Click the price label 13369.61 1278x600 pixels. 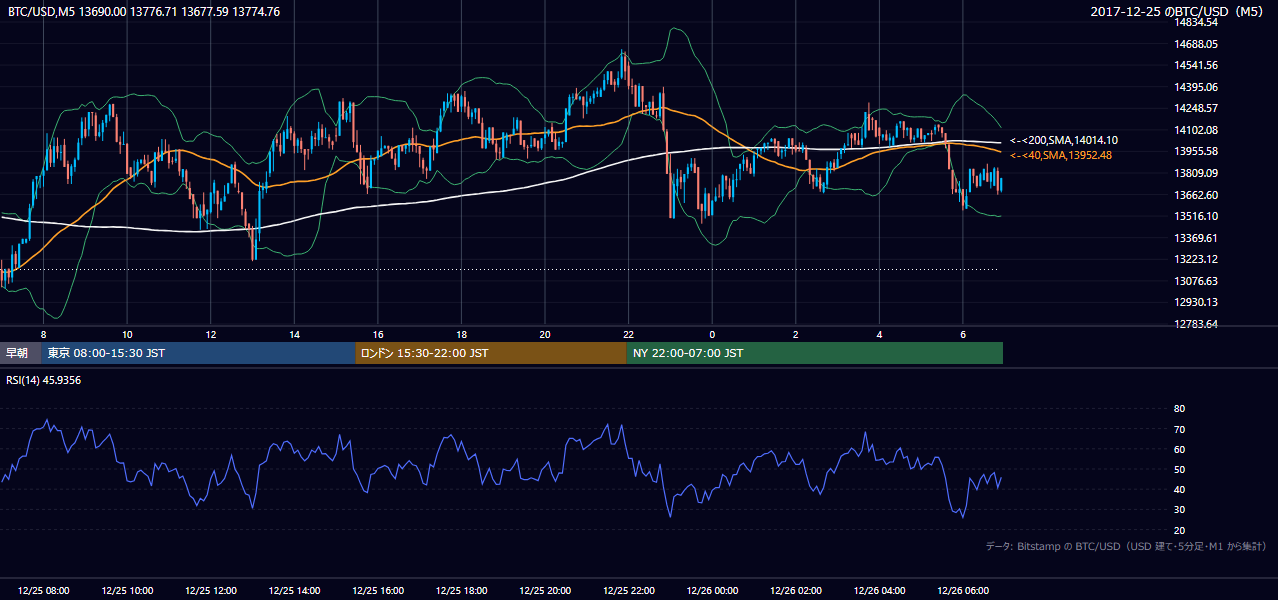pyautogui.click(x=1196, y=238)
